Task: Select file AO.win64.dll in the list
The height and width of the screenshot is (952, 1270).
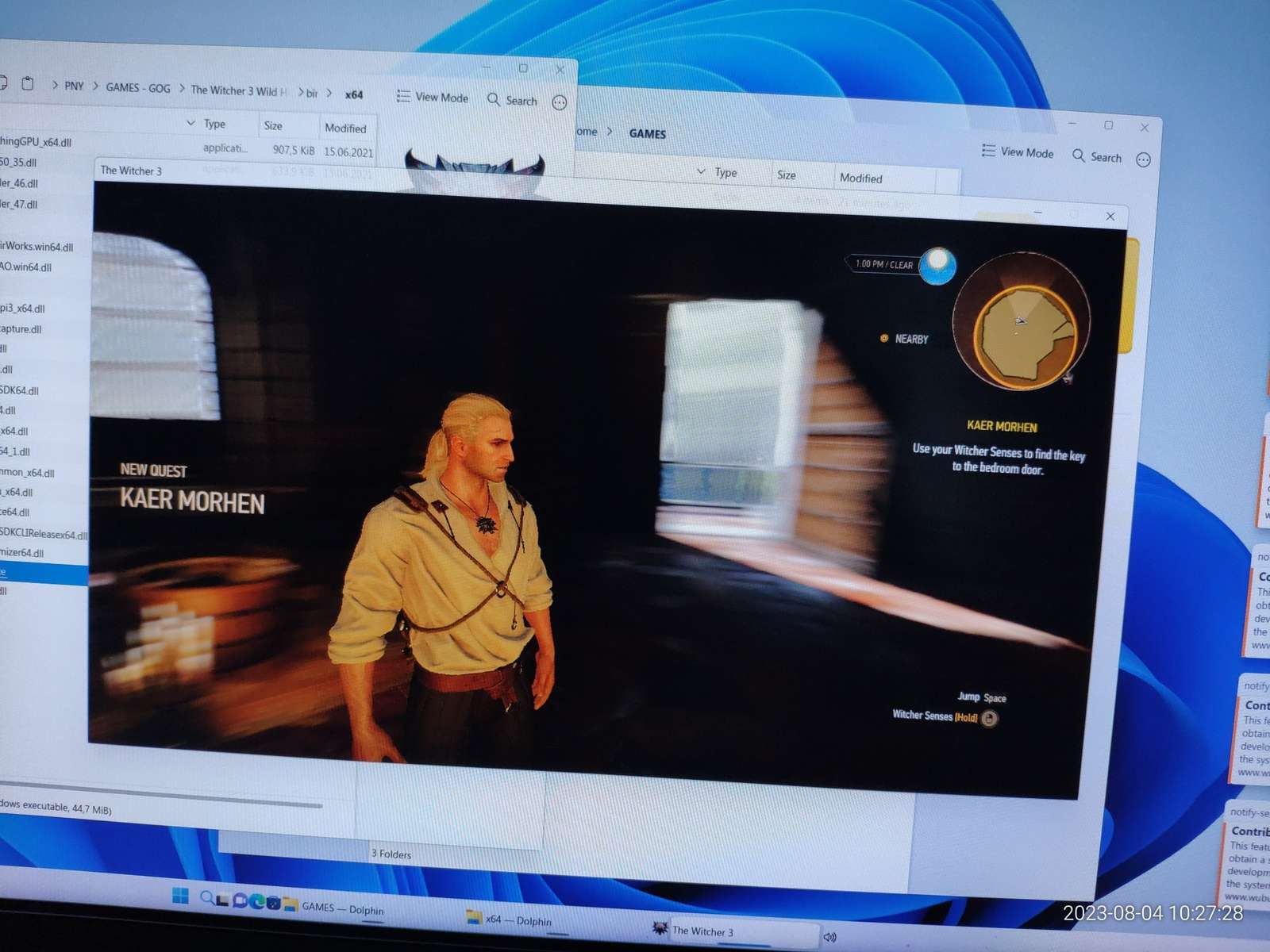Action: pyautogui.click(x=25, y=267)
